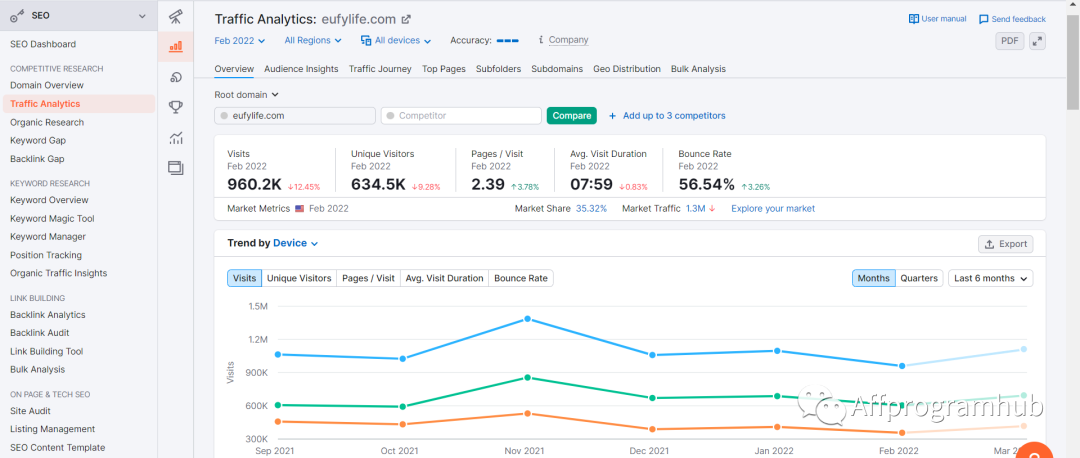1080x458 pixels.
Task: Switch chart to Bounce Rate
Action: coord(521,278)
